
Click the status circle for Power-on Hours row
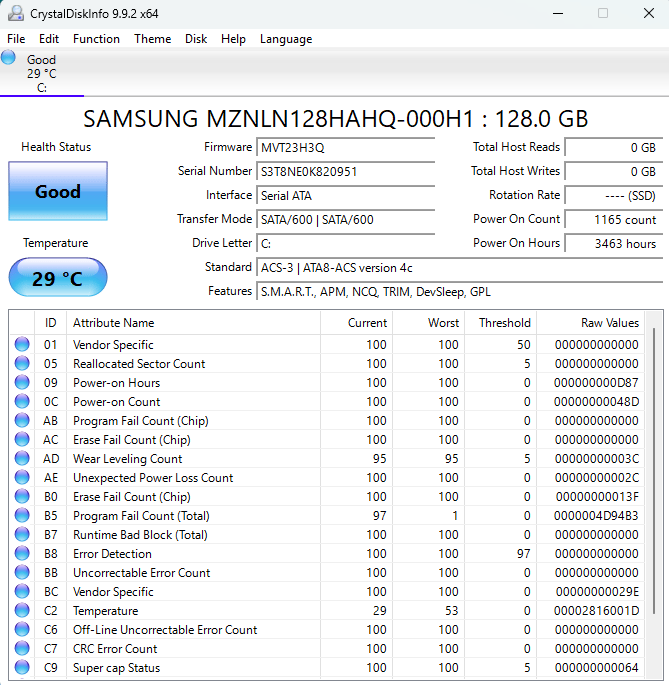[22, 382]
